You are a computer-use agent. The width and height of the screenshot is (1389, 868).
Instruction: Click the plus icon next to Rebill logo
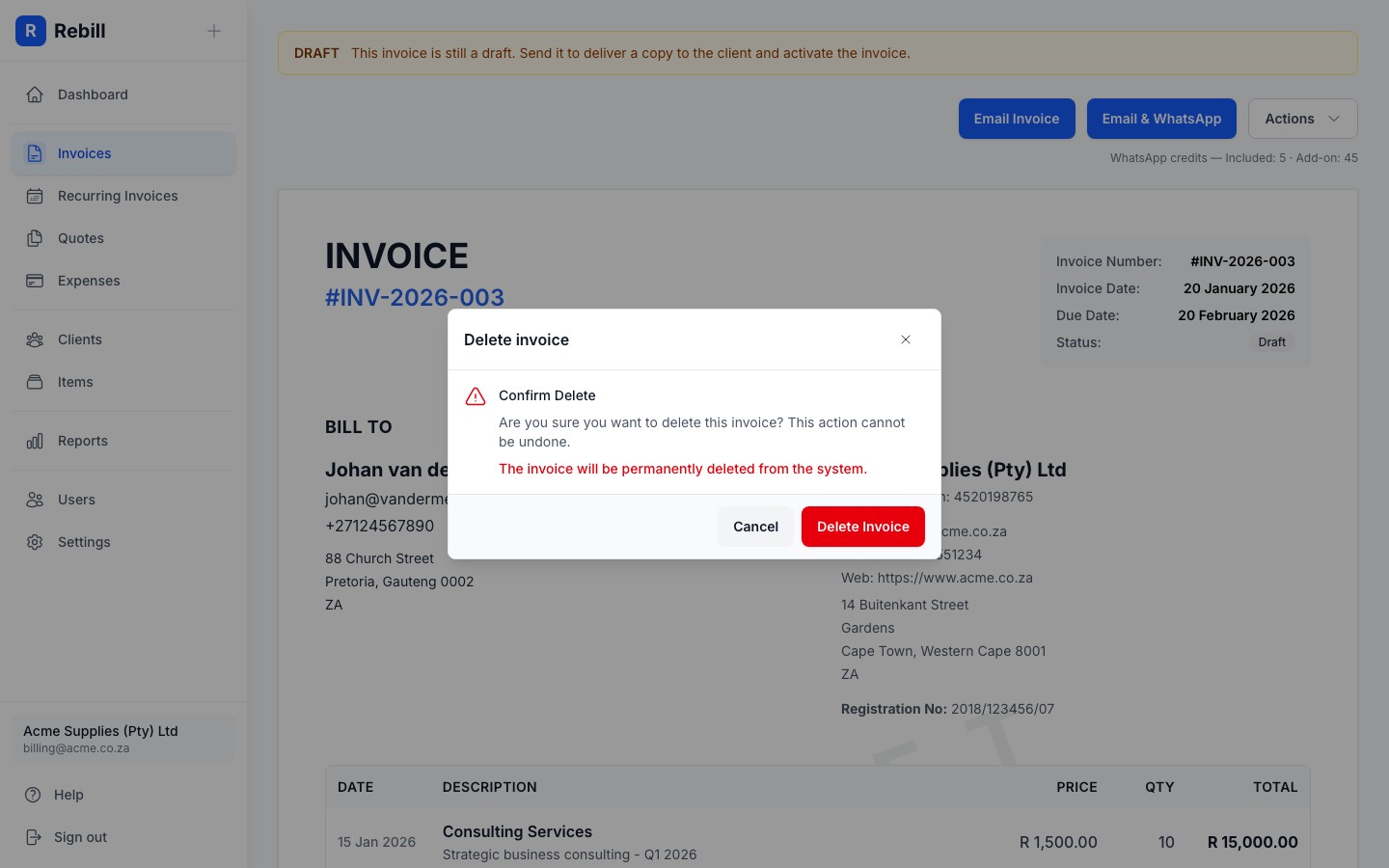click(x=213, y=31)
